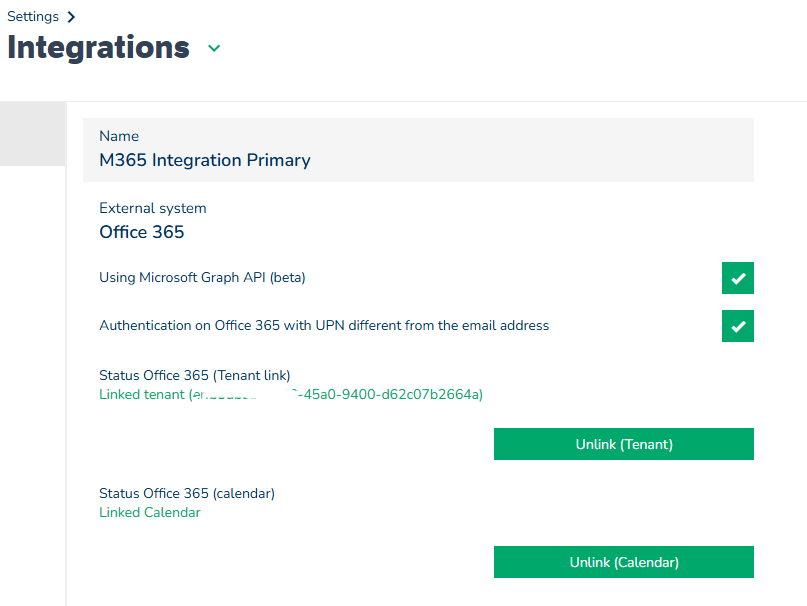Image resolution: width=807 pixels, height=606 pixels.
Task: Click the External system label
Action: 152,208
